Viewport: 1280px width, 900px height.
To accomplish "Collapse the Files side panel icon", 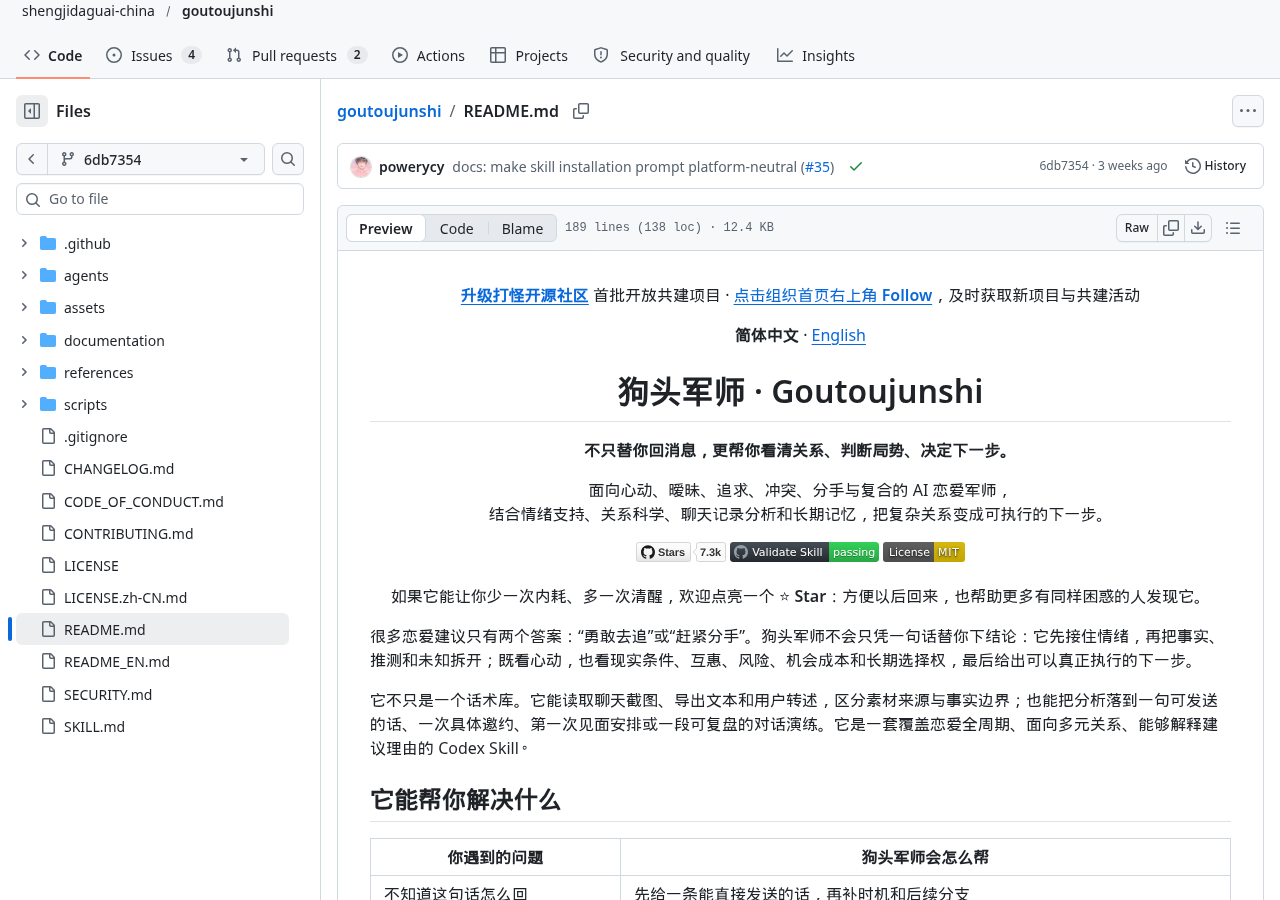I will point(32,111).
